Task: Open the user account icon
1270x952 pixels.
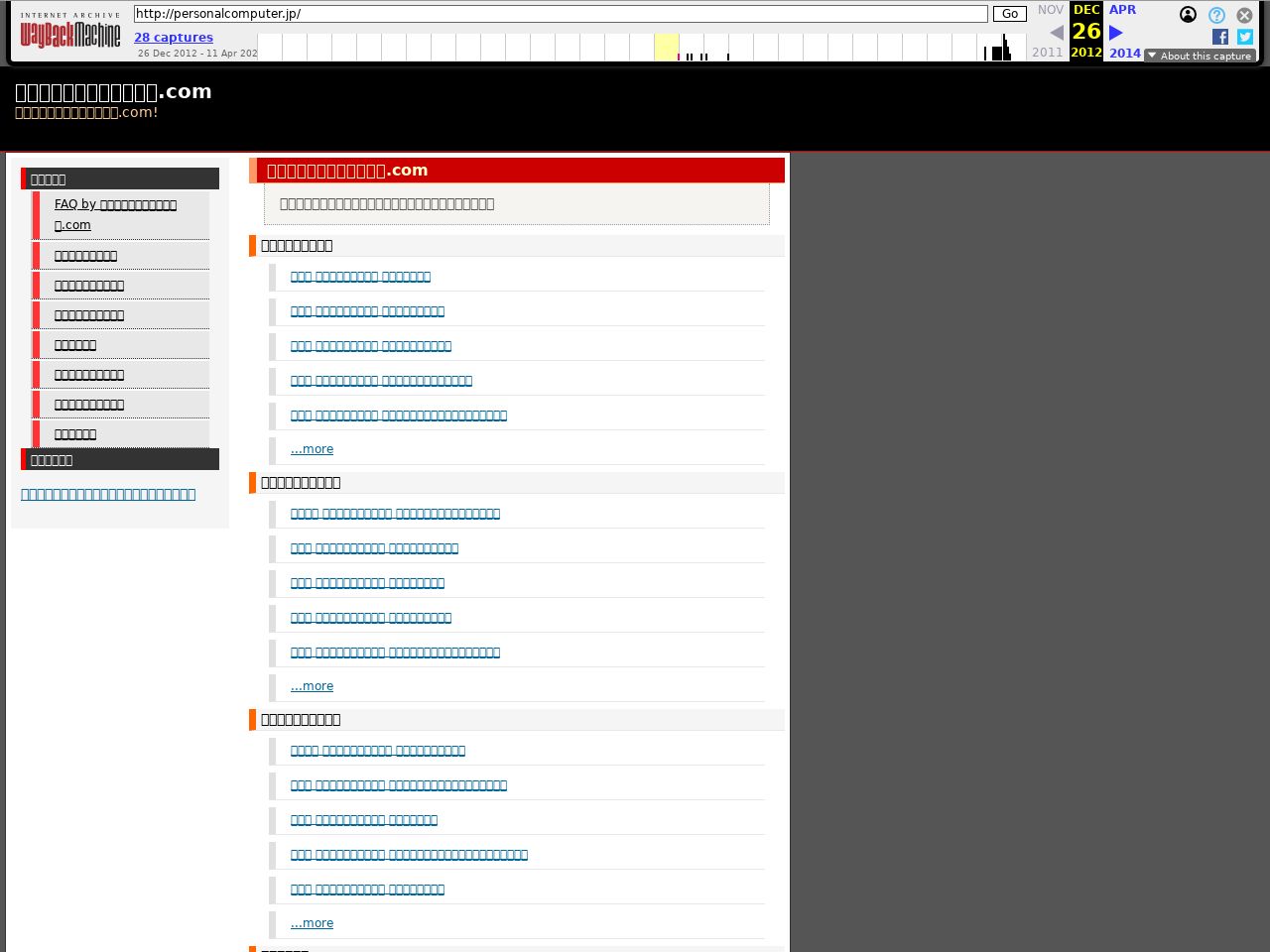Action: [x=1188, y=14]
